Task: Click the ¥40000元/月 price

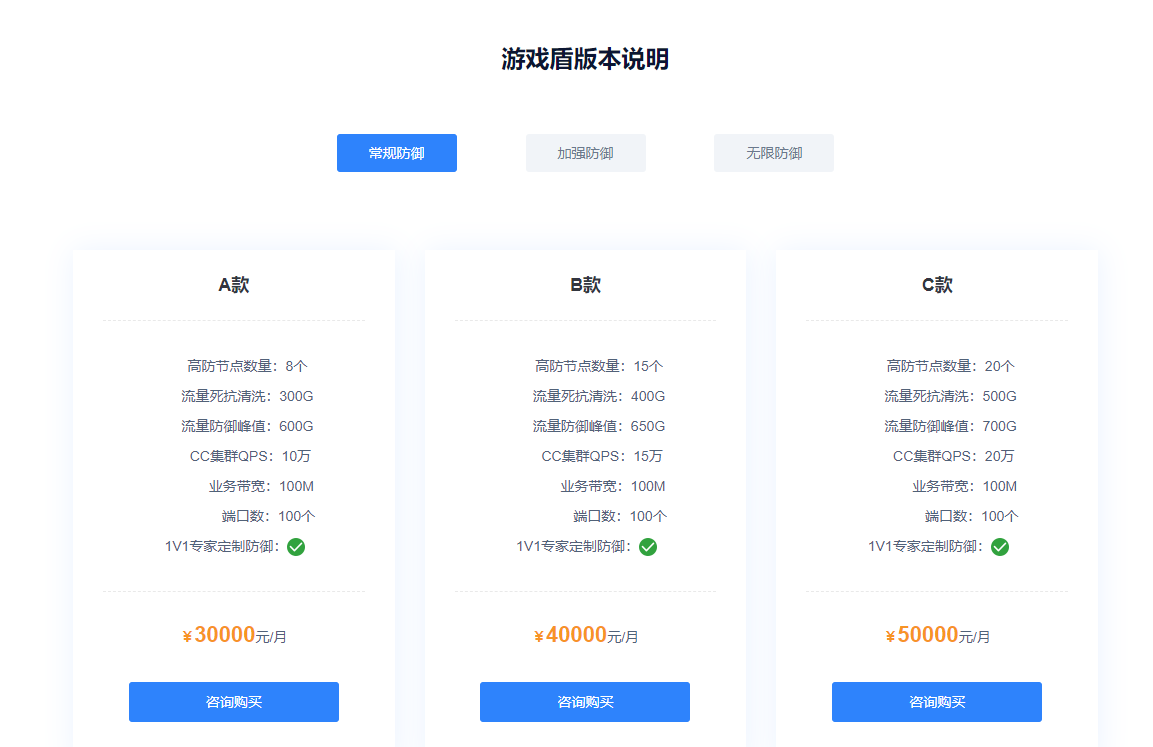Action: pyautogui.click(x=585, y=635)
